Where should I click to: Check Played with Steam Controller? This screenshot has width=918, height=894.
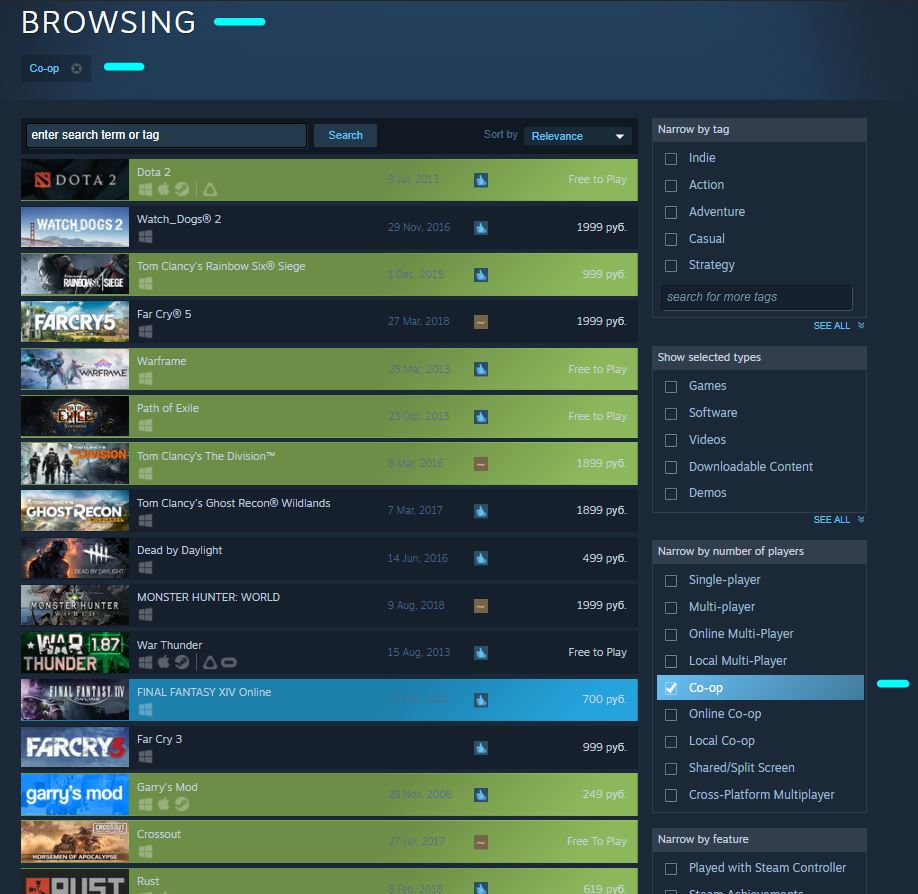[x=671, y=868]
